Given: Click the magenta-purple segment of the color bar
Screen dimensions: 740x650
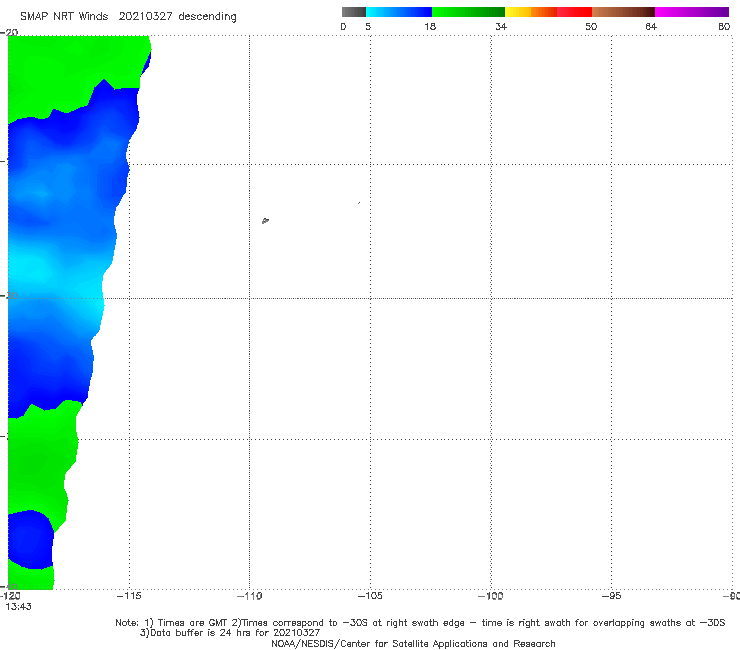Looking at the screenshot, I should tap(692, 12).
